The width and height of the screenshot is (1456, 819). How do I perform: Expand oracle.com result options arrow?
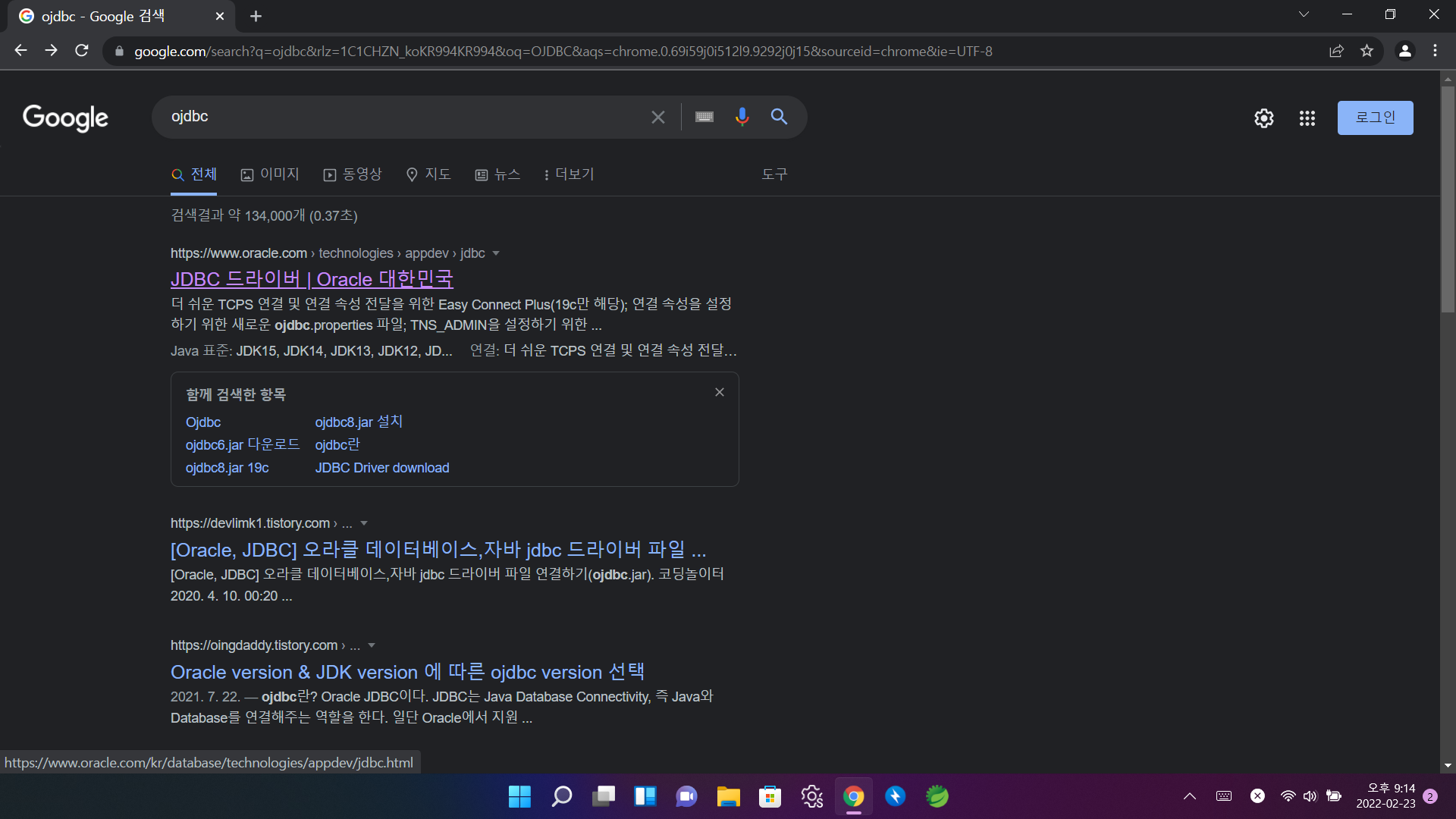point(496,253)
